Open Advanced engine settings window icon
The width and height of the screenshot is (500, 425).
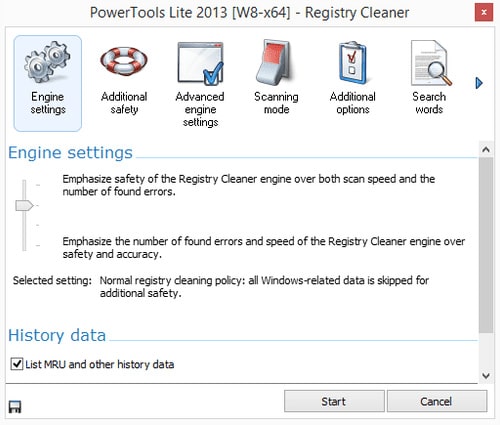tap(200, 63)
